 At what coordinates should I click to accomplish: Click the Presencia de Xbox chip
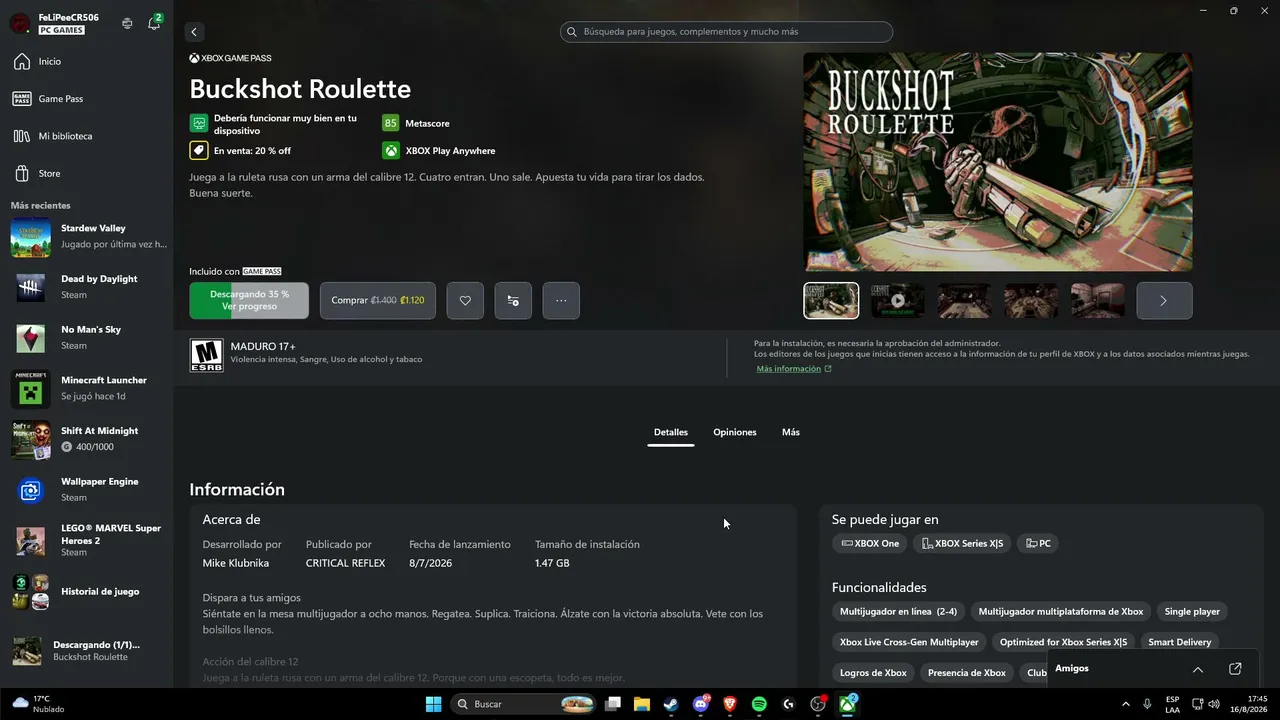967,673
